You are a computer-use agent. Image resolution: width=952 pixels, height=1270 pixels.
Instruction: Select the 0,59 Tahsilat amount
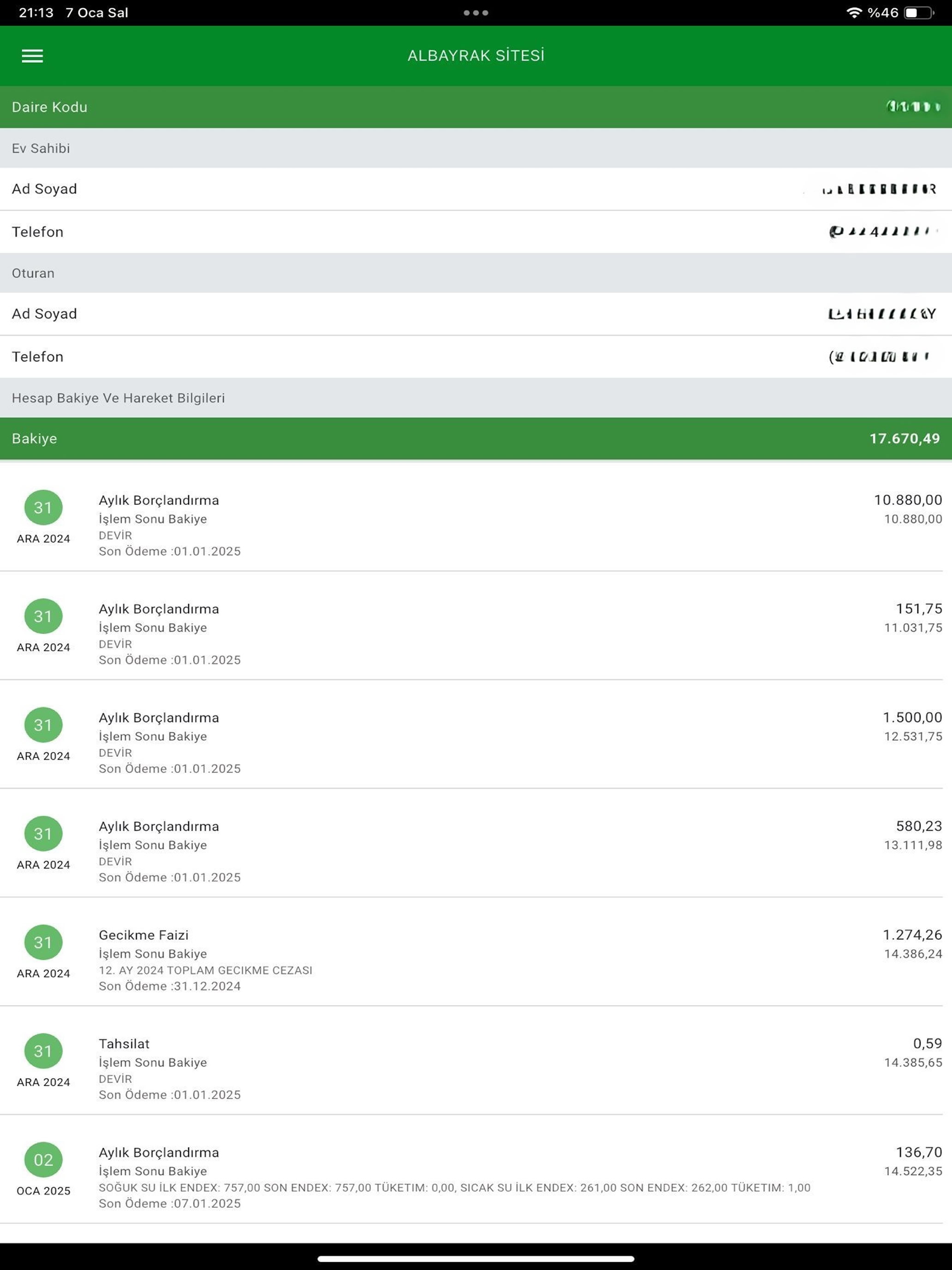[x=928, y=1043]
